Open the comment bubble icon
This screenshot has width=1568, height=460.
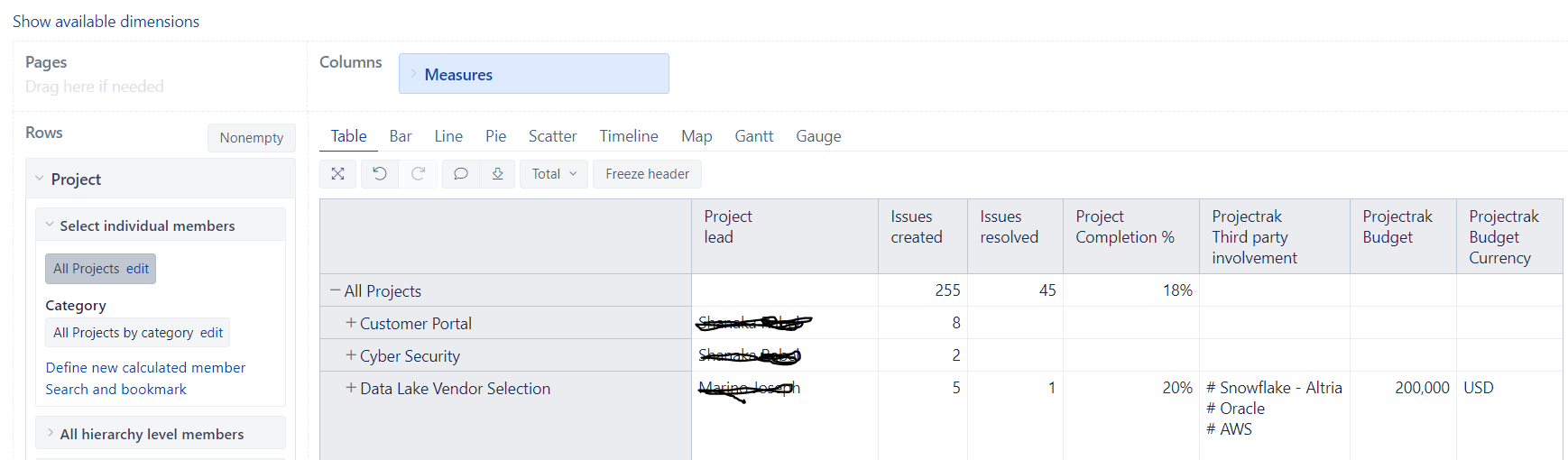(460, 174)
